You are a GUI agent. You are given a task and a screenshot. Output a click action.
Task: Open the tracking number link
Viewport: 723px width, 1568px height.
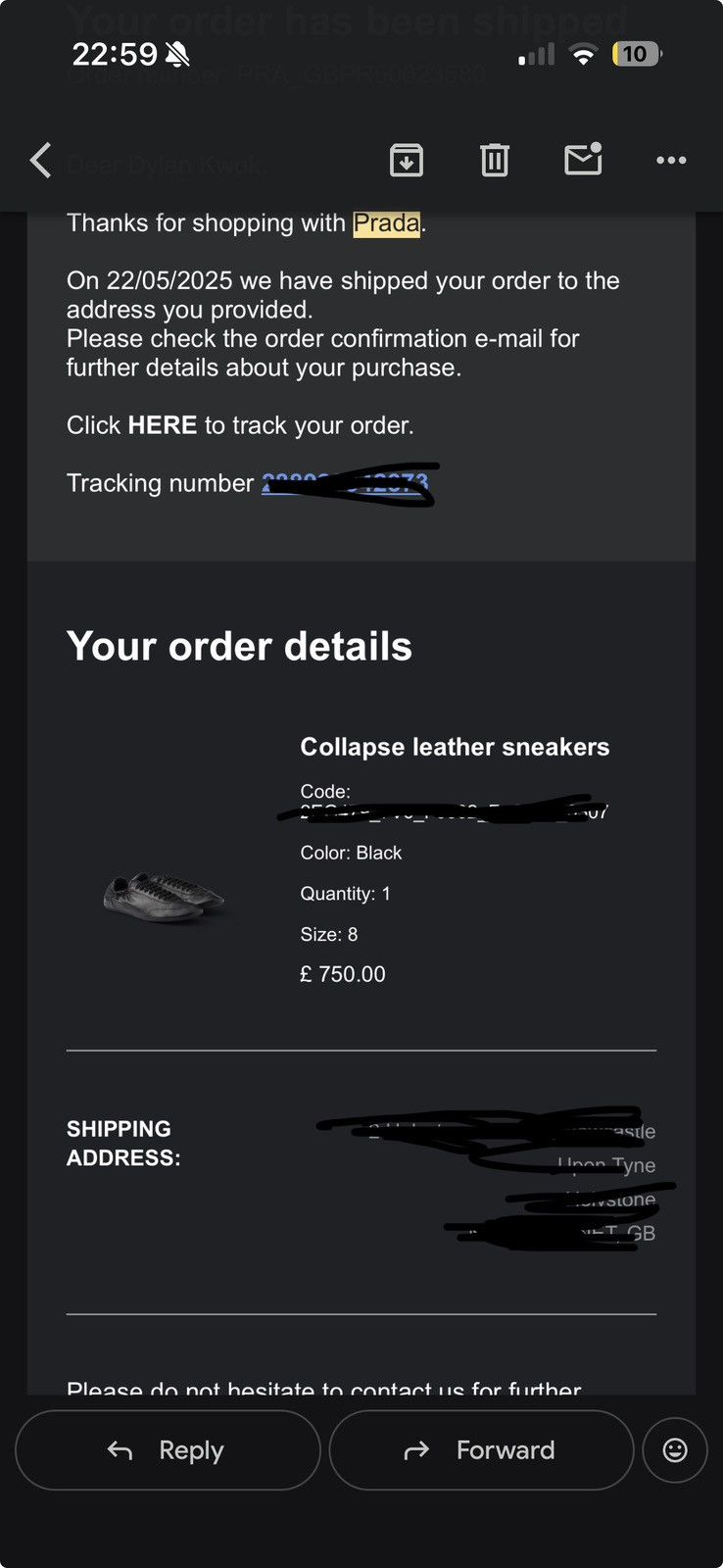345,483
